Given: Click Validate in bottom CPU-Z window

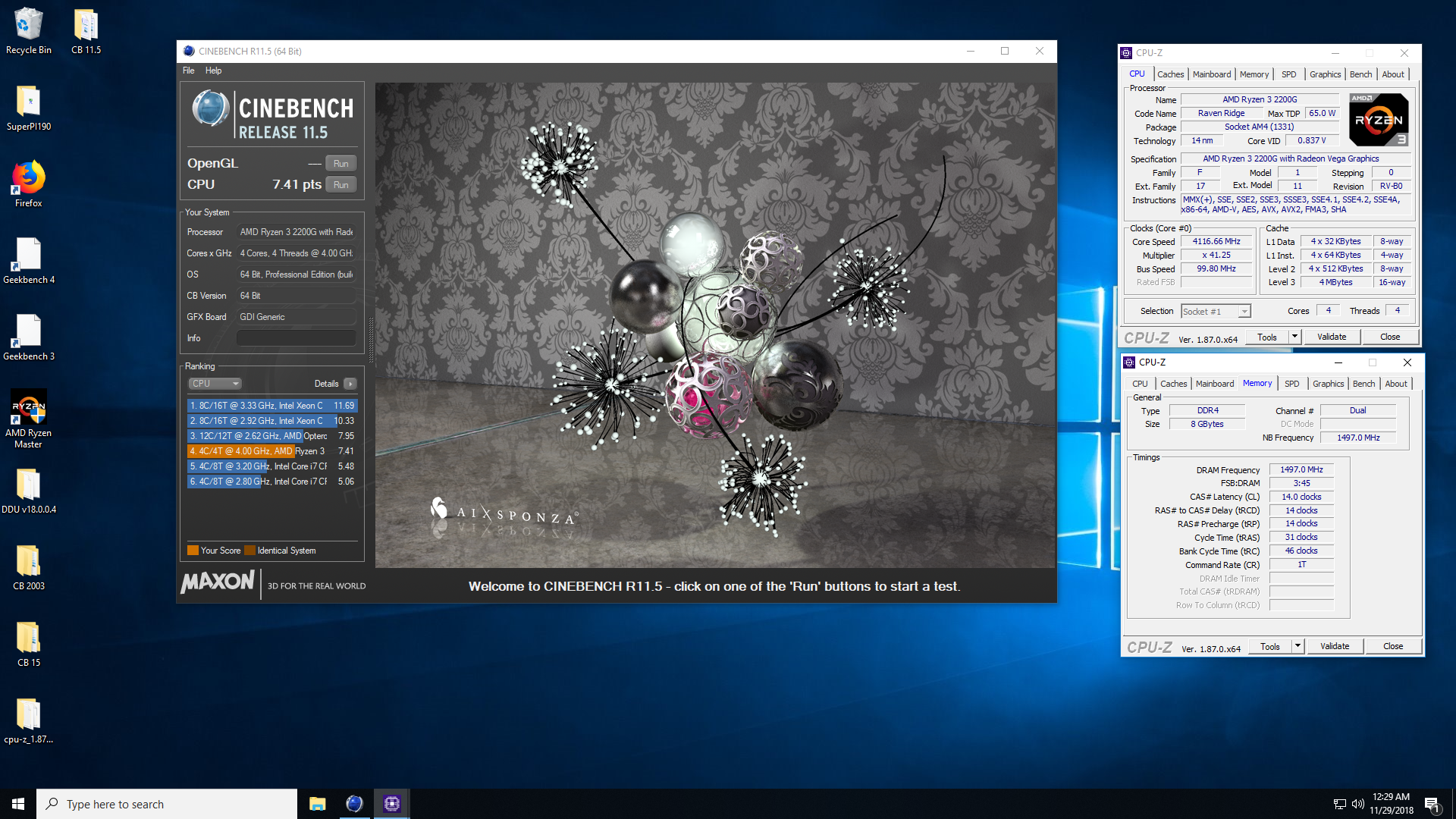Looking at the screenshot, I should (1335, 646).
